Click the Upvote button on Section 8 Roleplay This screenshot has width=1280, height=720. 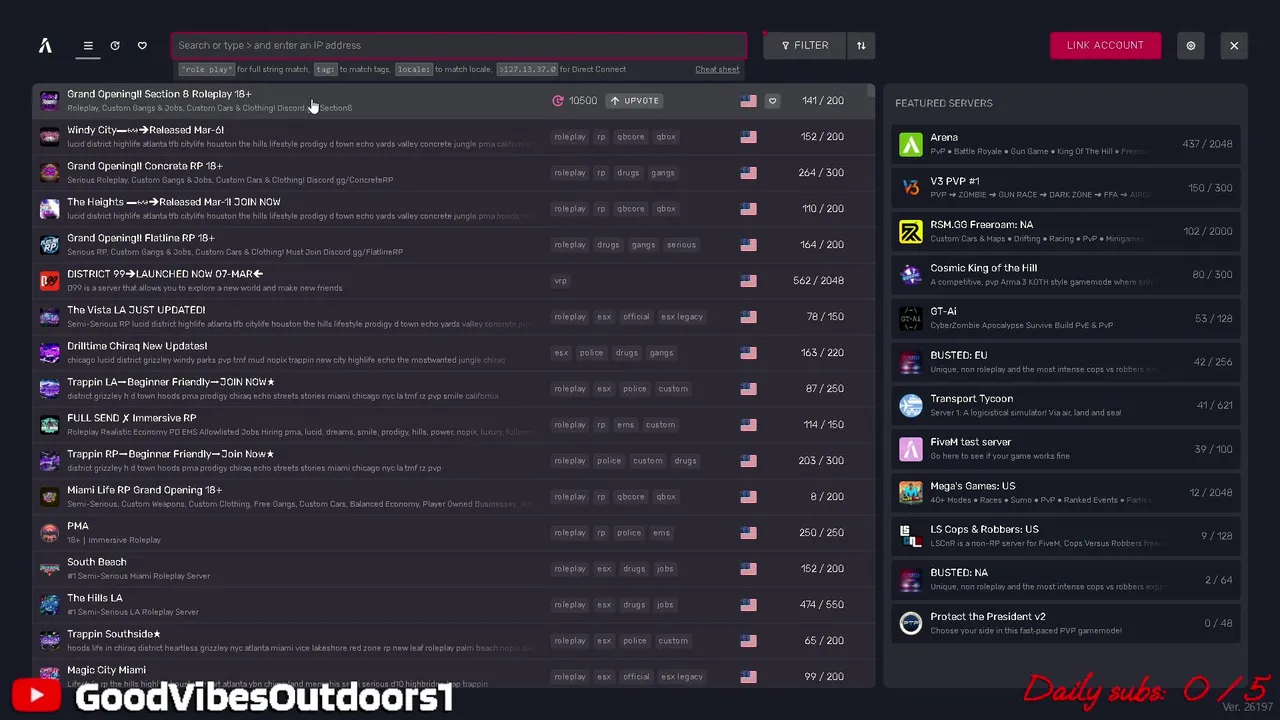coord(635,100)
